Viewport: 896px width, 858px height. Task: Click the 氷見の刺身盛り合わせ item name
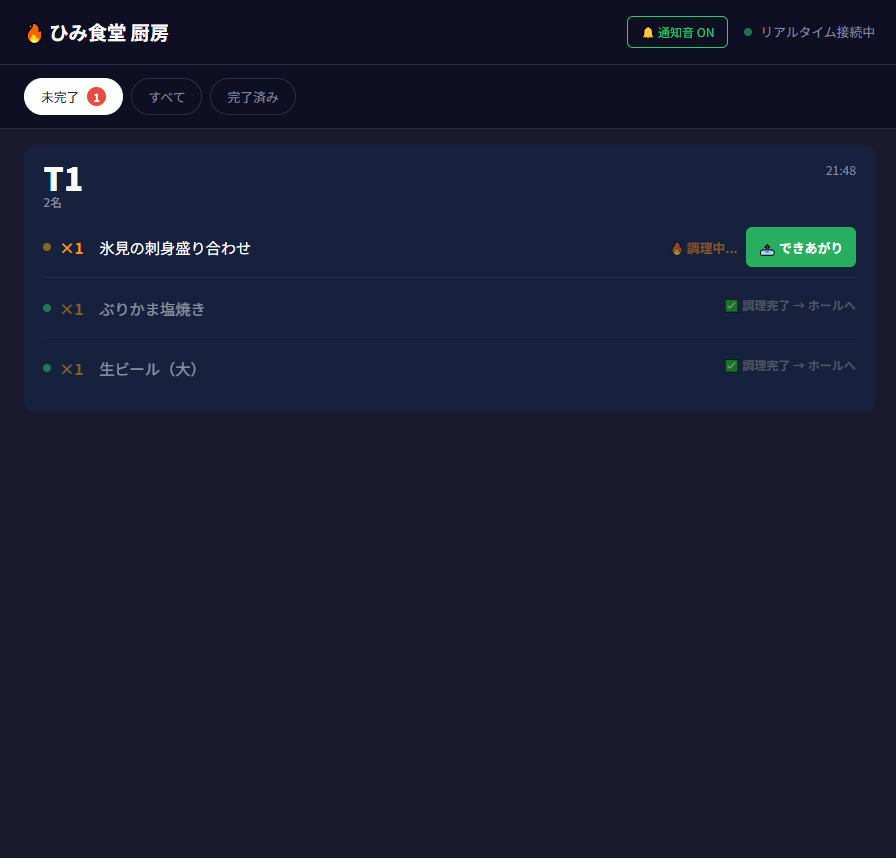point(175,248)
